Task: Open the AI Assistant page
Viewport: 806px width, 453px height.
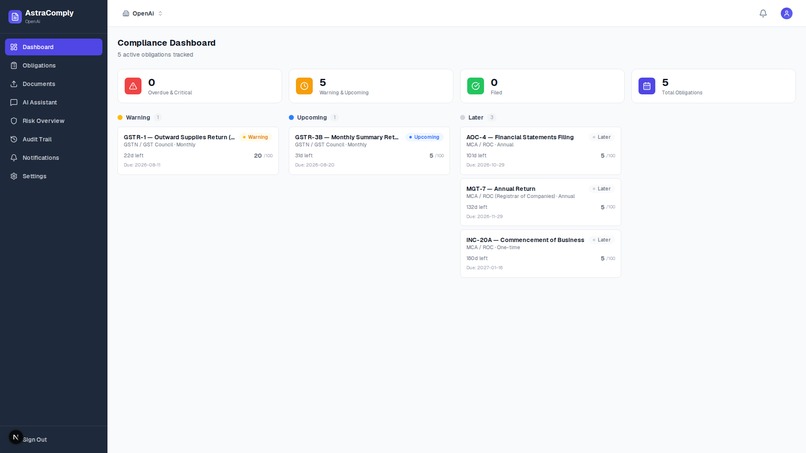Action: [x=53, y=102]
